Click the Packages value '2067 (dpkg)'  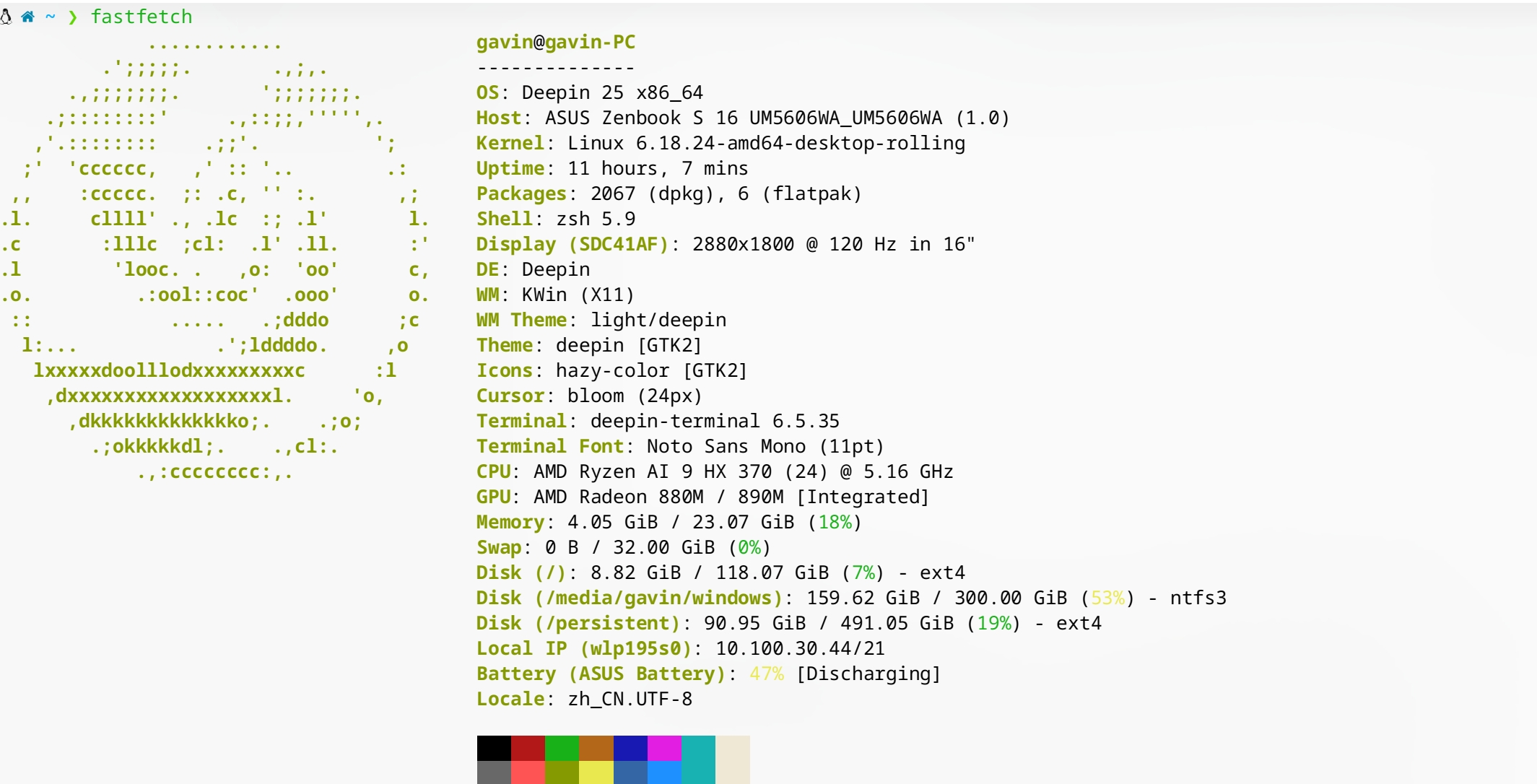coord(651,193)
